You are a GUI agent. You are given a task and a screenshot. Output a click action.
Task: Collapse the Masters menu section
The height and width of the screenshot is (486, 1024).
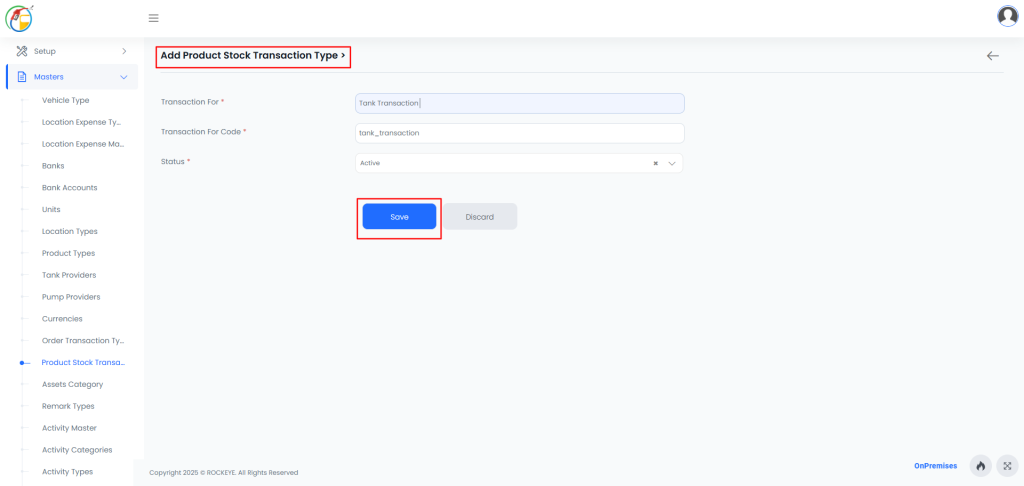pos(123,77)
